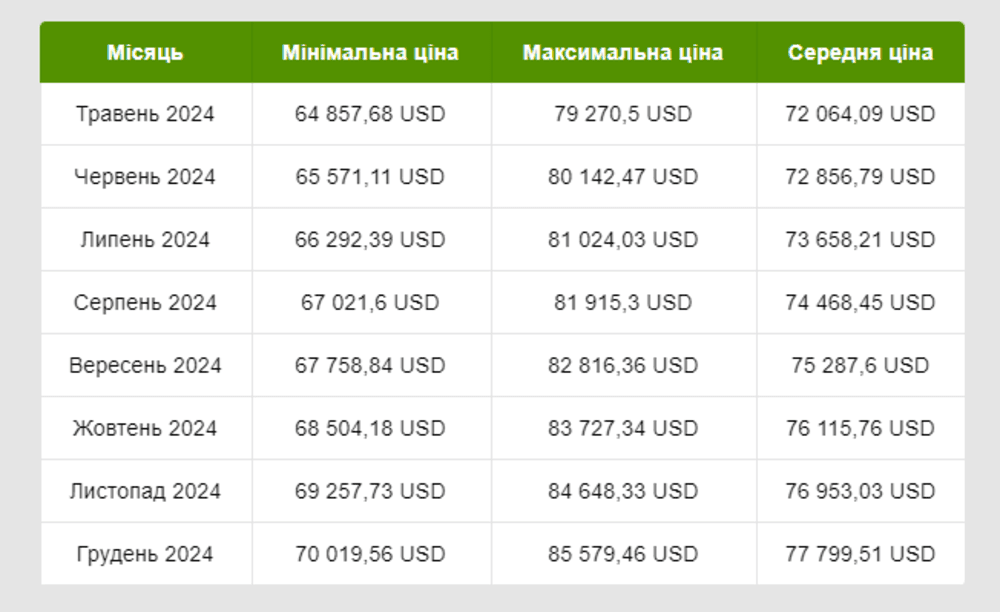Image resolution: width=1000 pixels, height=612 pixels.
Task: Click the Середня ціна column header
Action: [x=860, y=52]
